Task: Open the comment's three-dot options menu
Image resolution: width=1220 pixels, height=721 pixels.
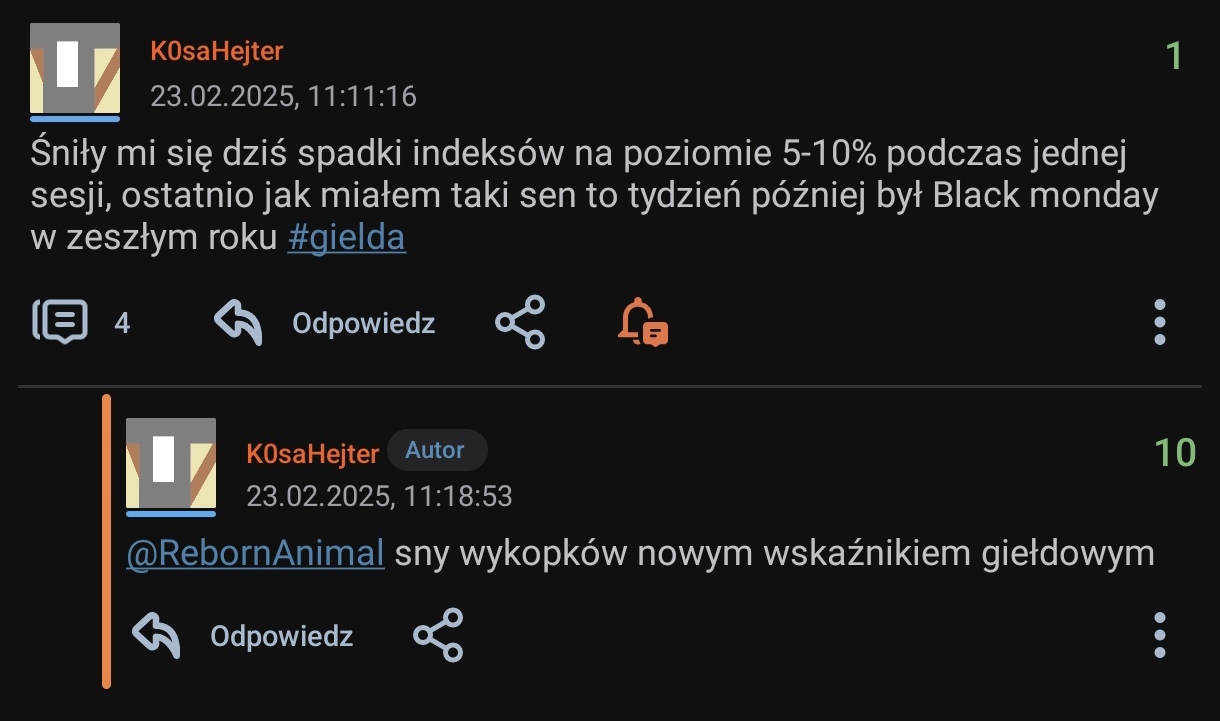Action: 1159,635
